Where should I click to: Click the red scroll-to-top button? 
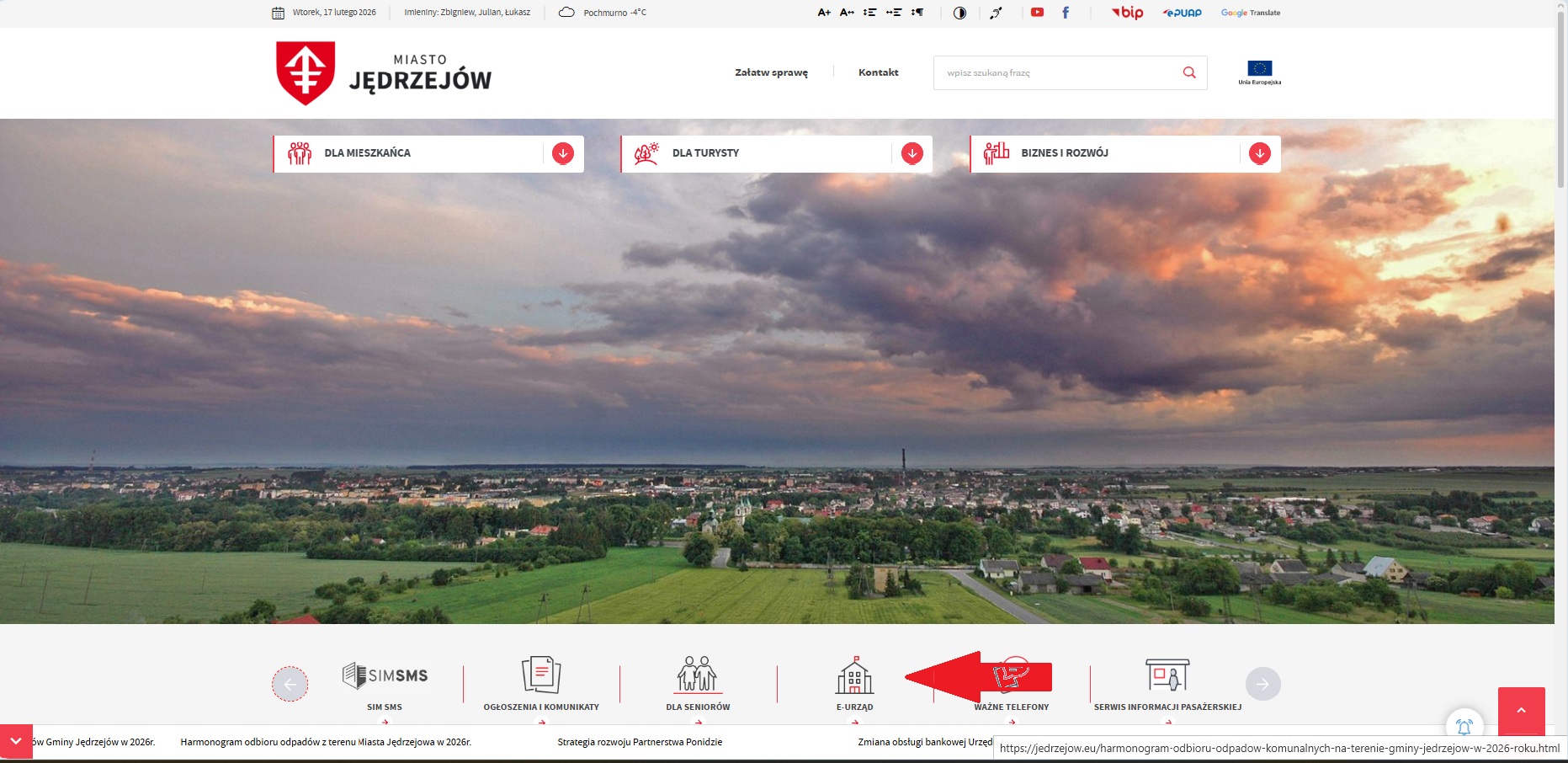pos(1521,711)
